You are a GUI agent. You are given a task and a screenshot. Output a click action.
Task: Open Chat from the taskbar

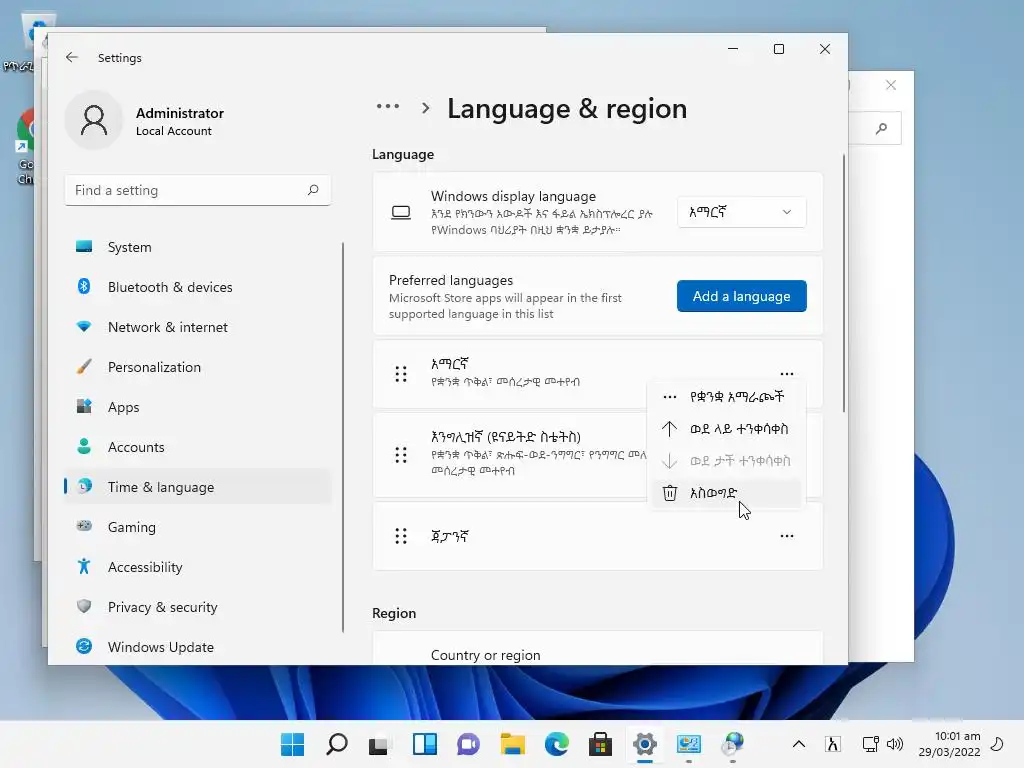tap(468, 744)
